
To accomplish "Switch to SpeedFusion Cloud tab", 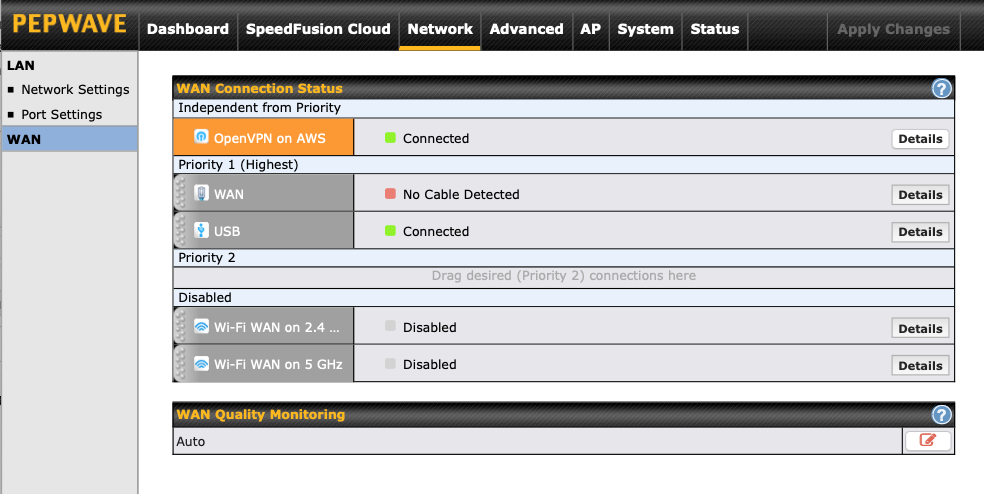I will [x=318, y=29].
